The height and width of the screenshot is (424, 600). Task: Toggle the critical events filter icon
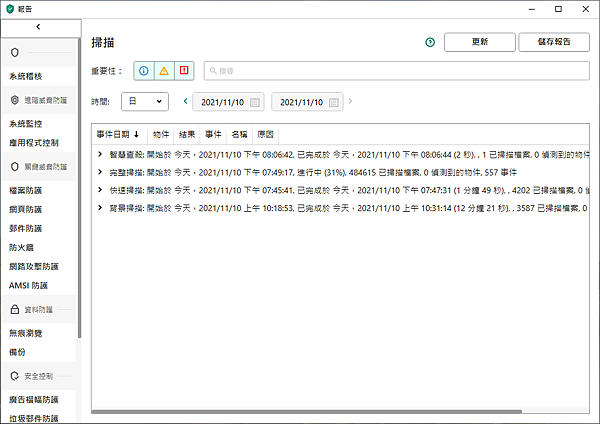184,71
